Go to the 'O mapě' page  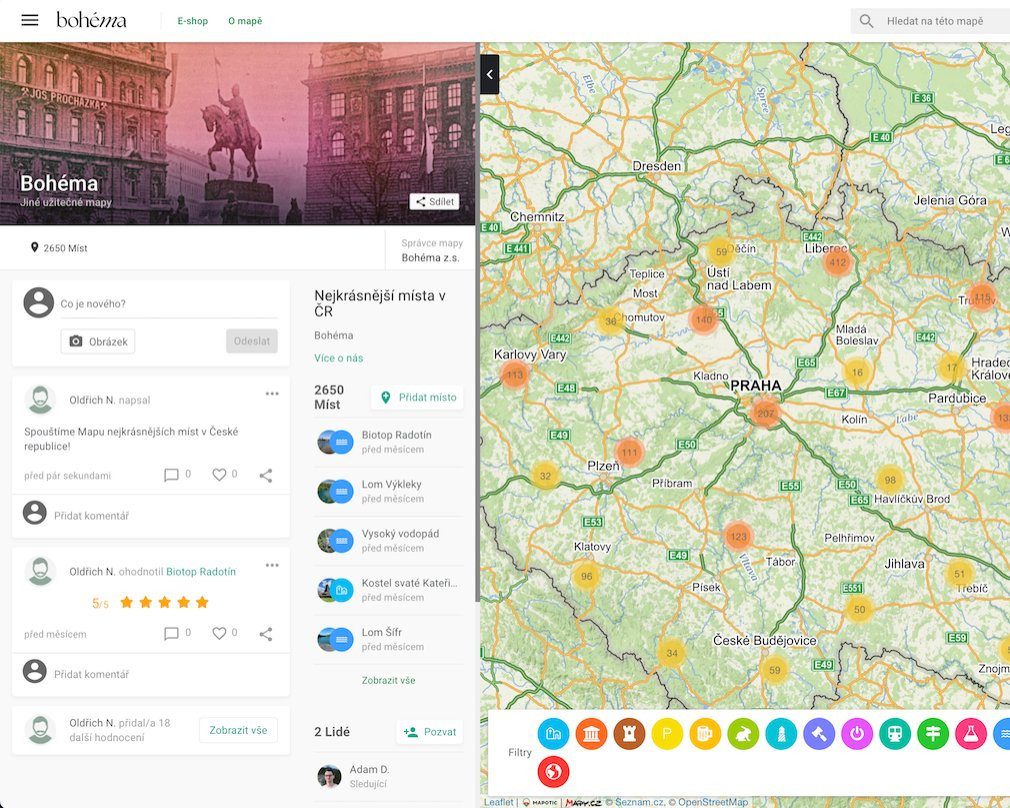[245, 21]
